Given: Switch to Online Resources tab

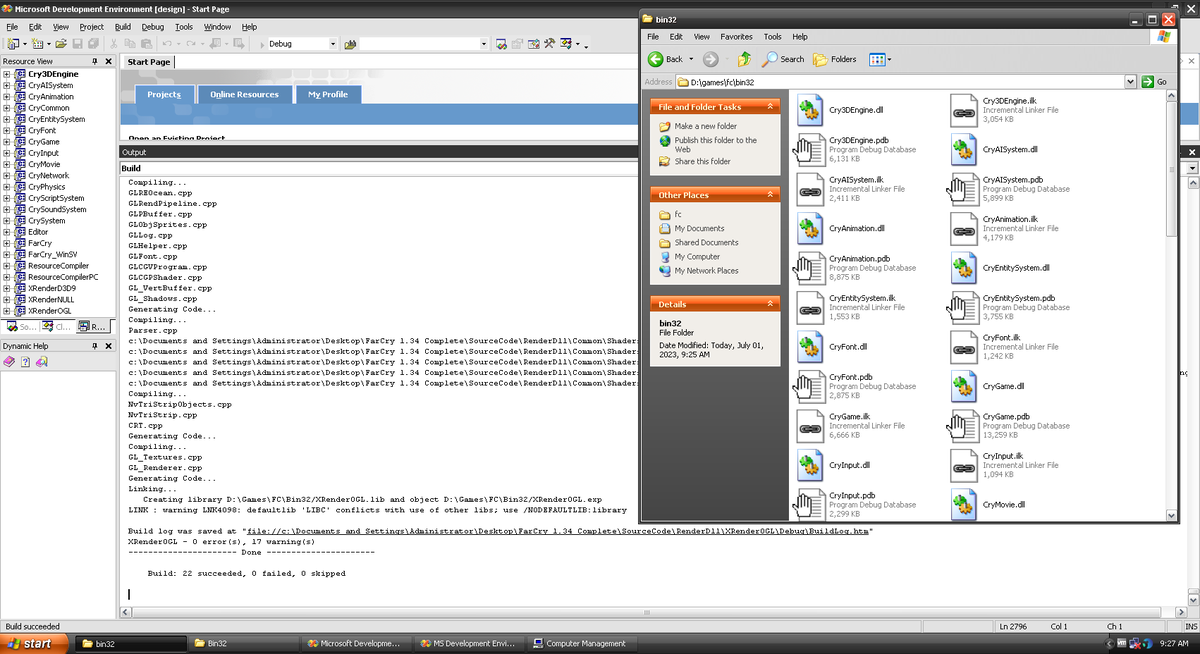Looking at the screenshot, I should (244, 94).
